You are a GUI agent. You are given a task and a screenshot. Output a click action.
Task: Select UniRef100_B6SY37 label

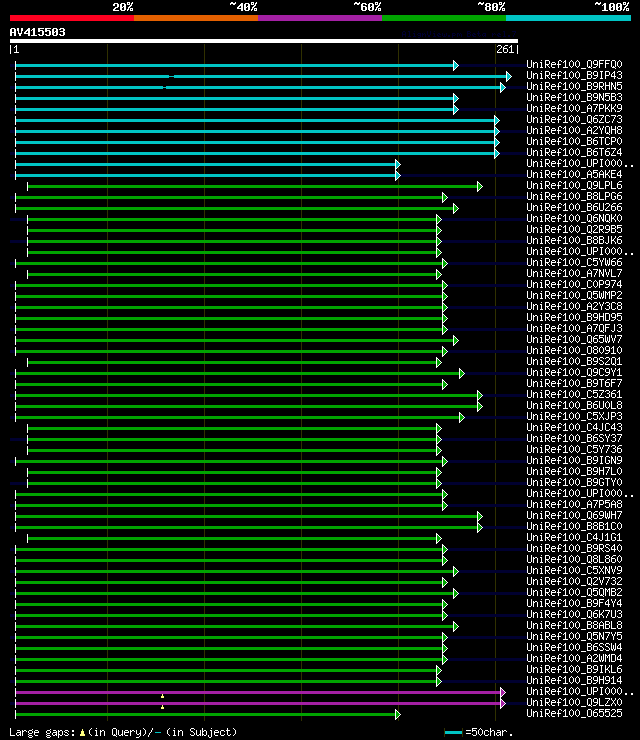coord(574,438)
